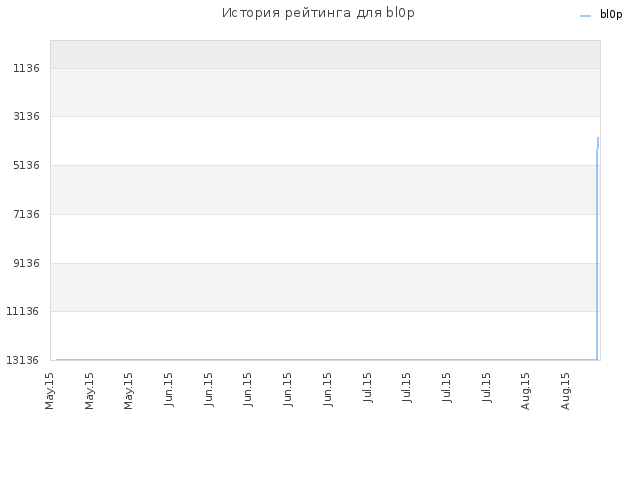Select the 9136 y-axis label

click(x=27, y=263)
